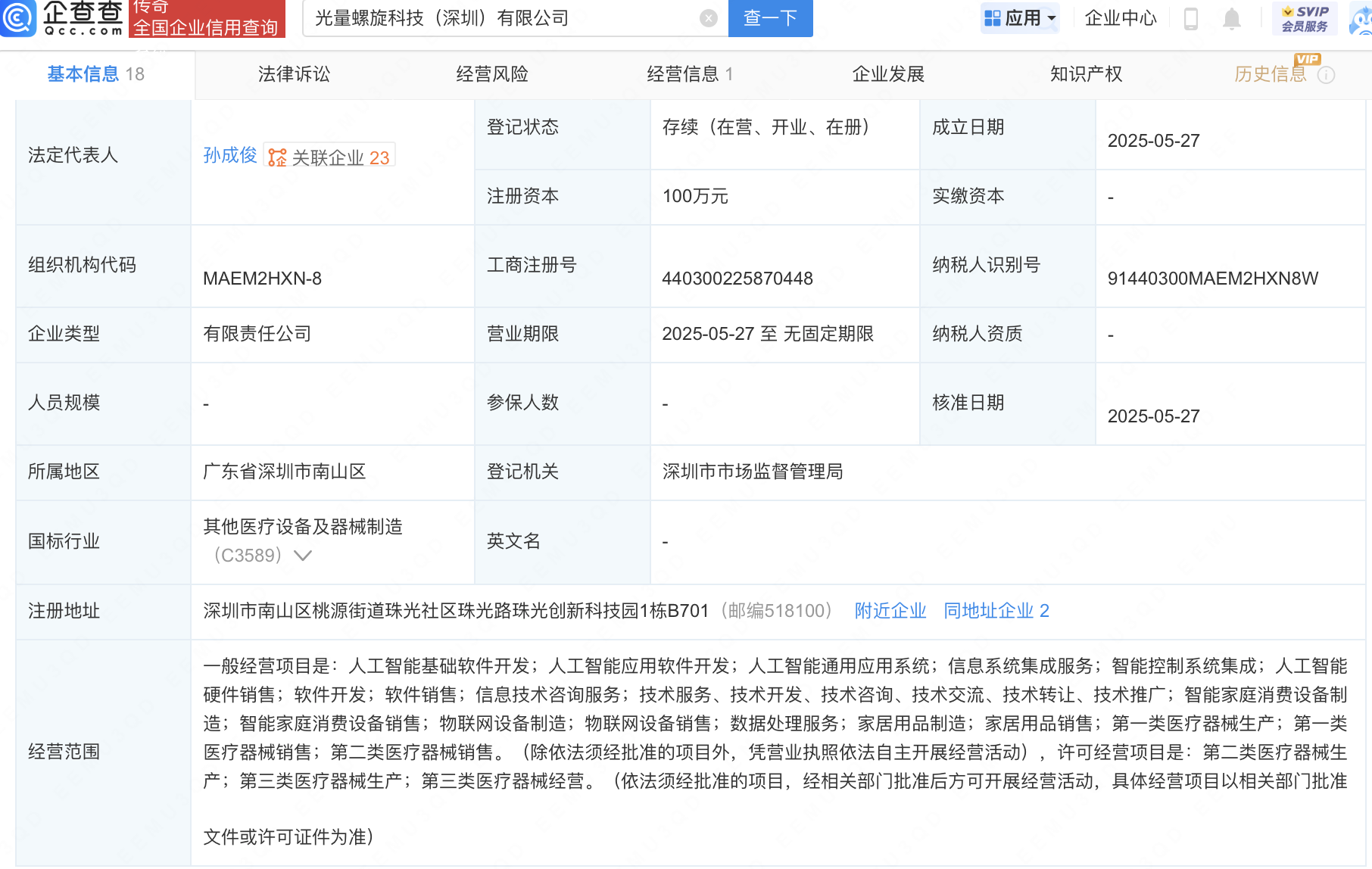Click the 人员规模 label cell
This screenshot has width=1372, height=869.
104,403
